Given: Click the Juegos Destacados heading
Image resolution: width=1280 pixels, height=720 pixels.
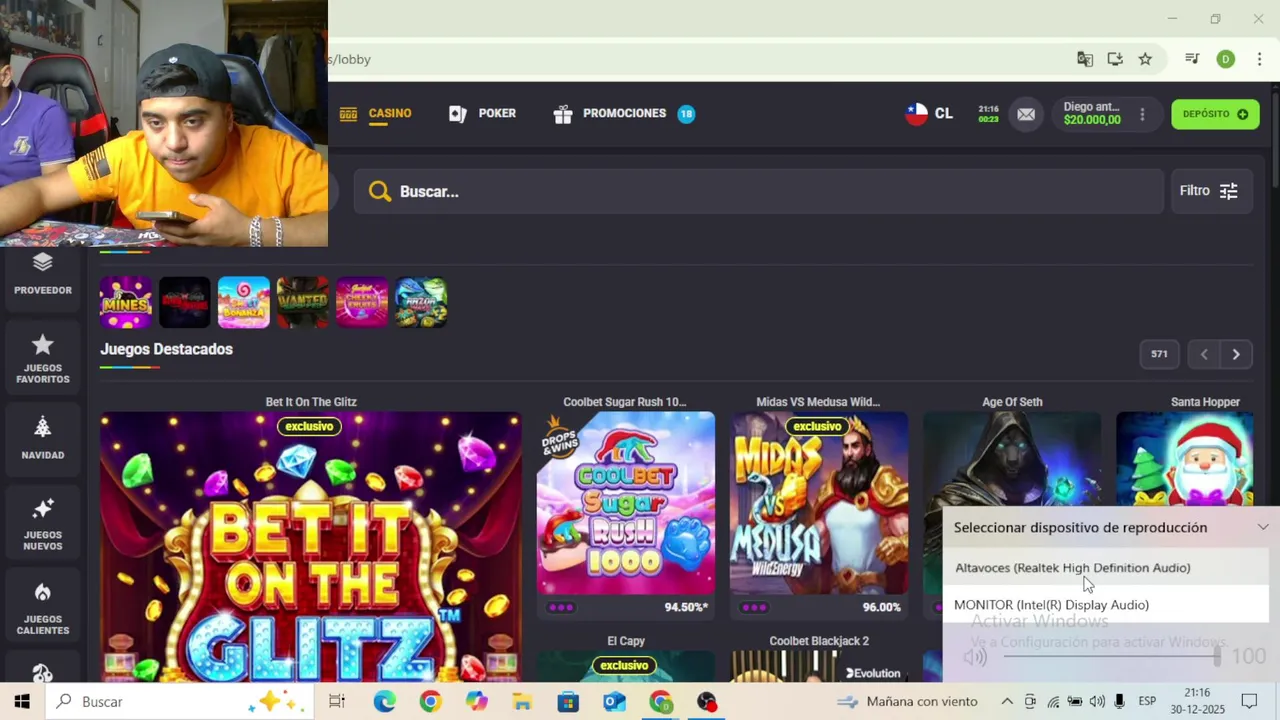Looking at the screenshot, I should click(x=166, y=349).
